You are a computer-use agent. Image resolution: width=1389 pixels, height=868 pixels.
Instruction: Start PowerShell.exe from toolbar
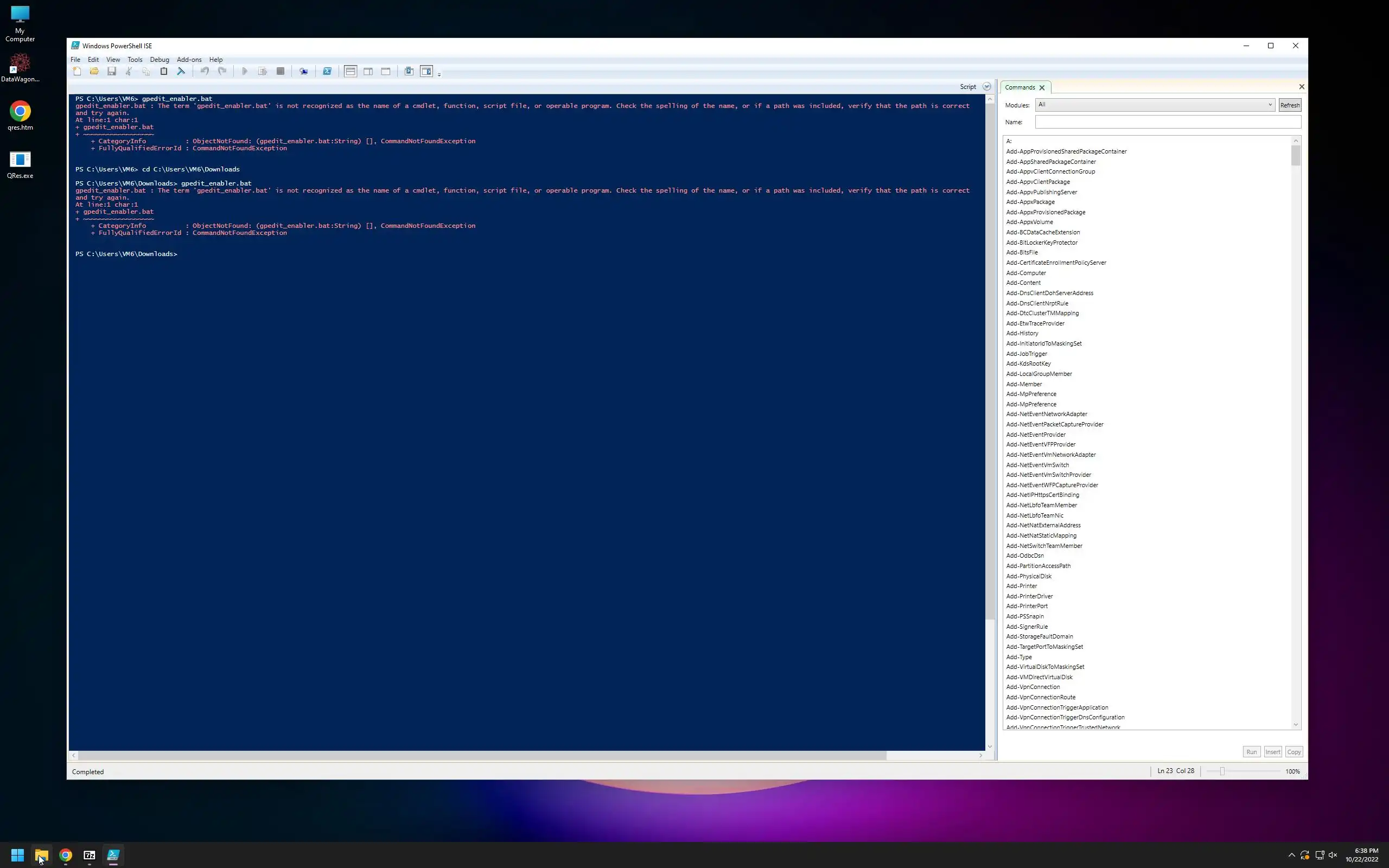pyautogui.click(x=327, y=71)
